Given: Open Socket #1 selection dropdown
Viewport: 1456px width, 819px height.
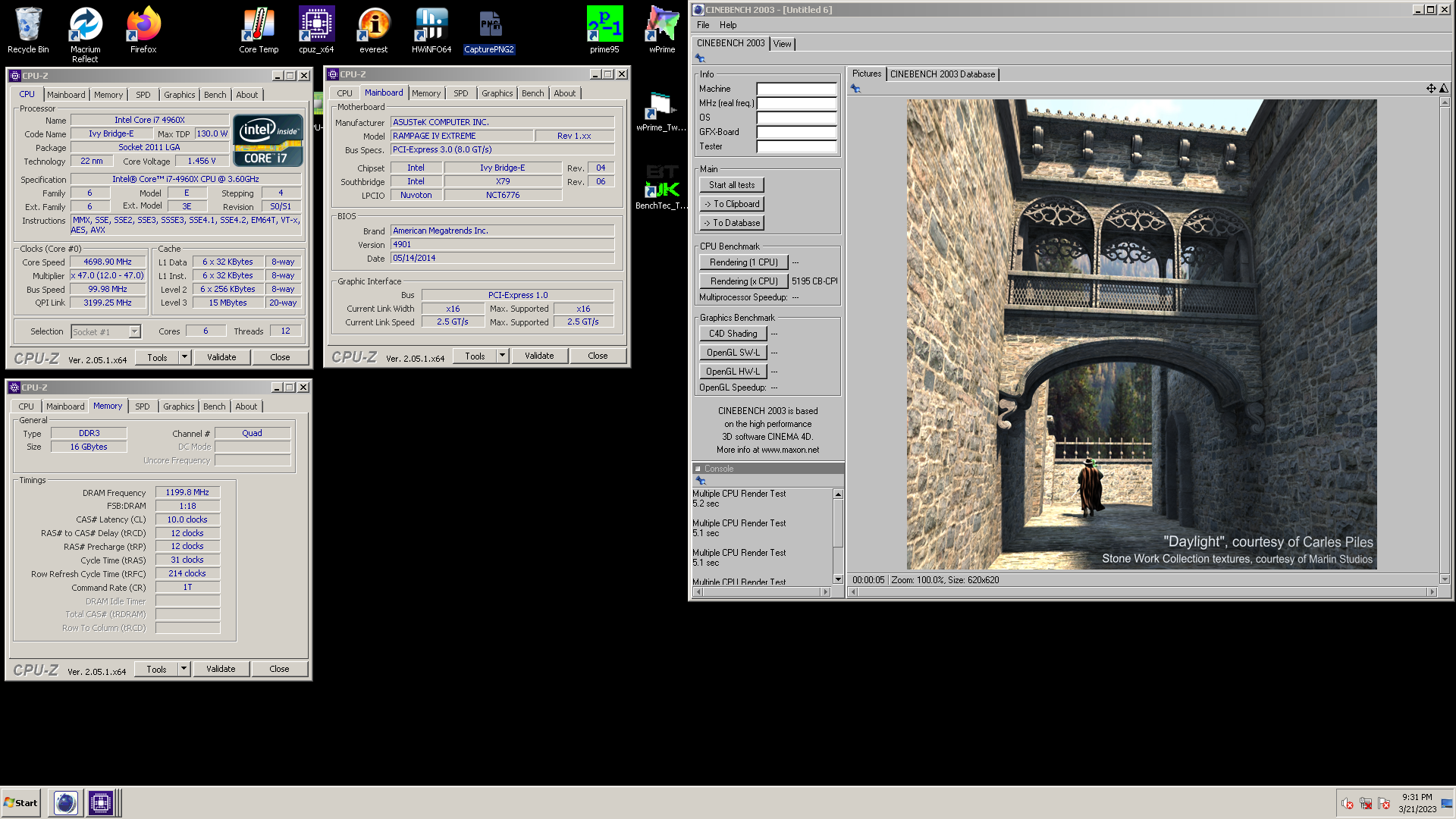Looking at the screenshot, I should pos(134,331).
